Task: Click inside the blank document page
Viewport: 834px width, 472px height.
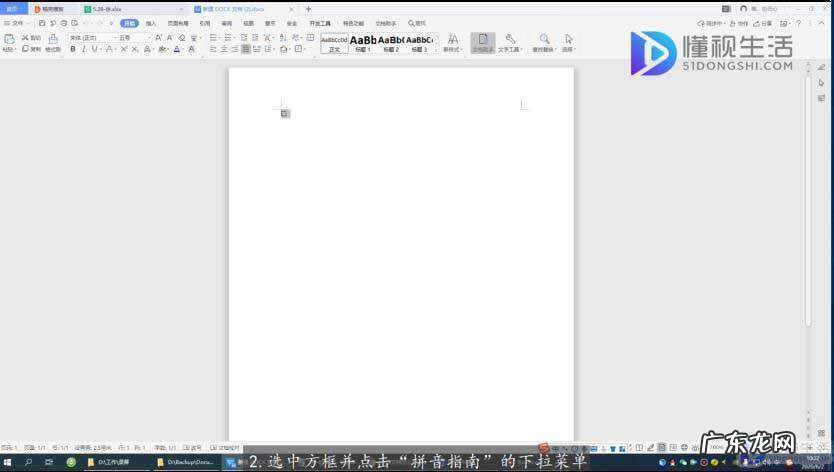Action: pos(400,250)
